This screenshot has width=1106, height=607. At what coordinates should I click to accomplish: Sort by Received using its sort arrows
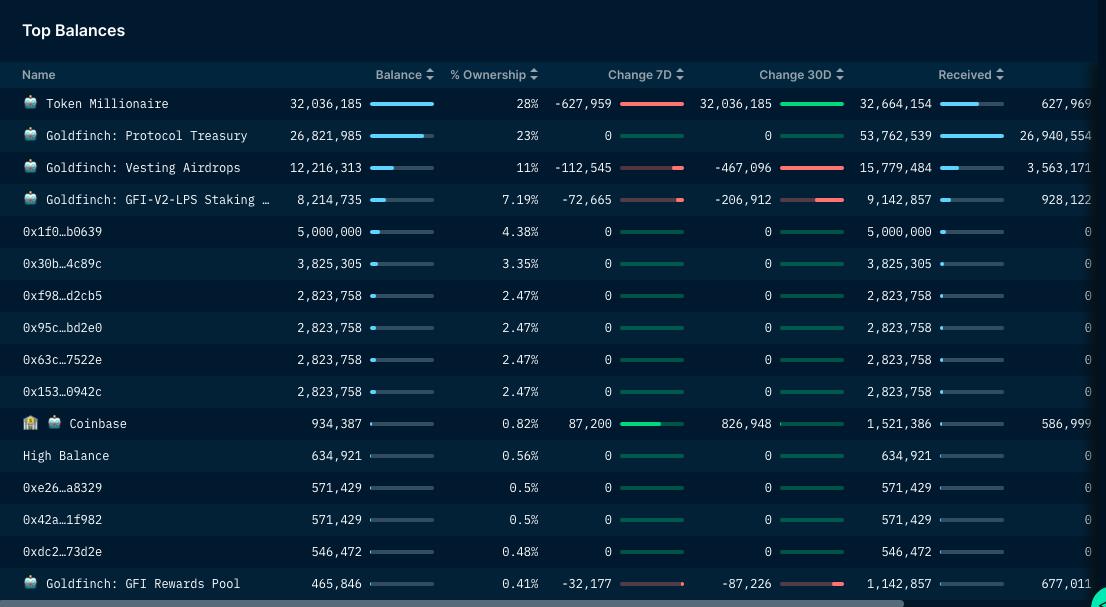(999, 75)
